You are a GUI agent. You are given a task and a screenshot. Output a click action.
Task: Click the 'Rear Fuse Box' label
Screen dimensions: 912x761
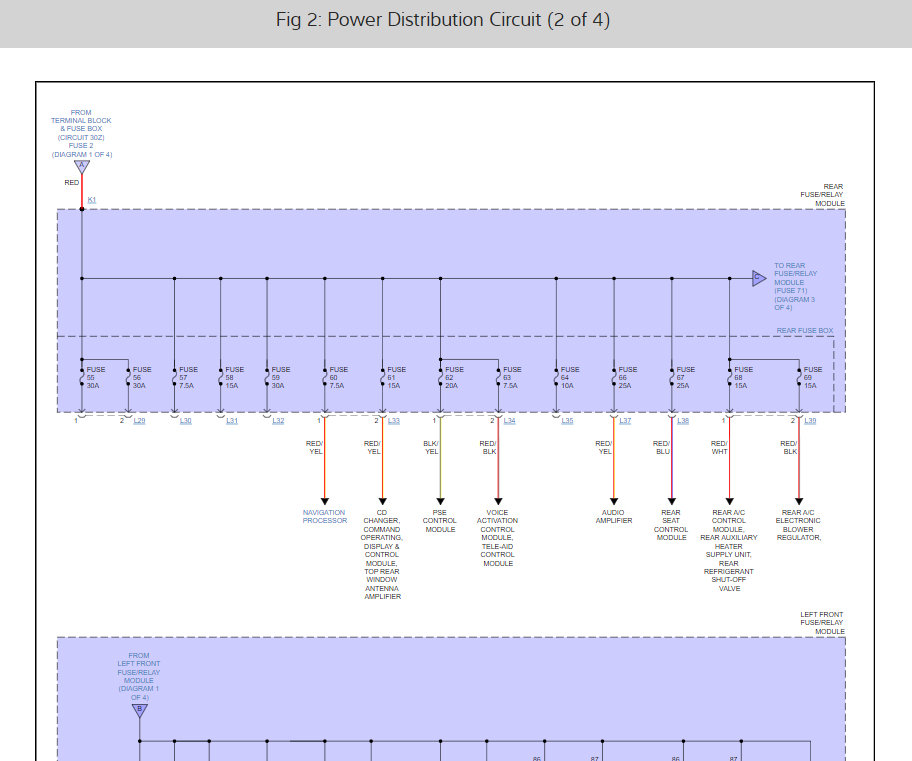[x=805, y=330]
